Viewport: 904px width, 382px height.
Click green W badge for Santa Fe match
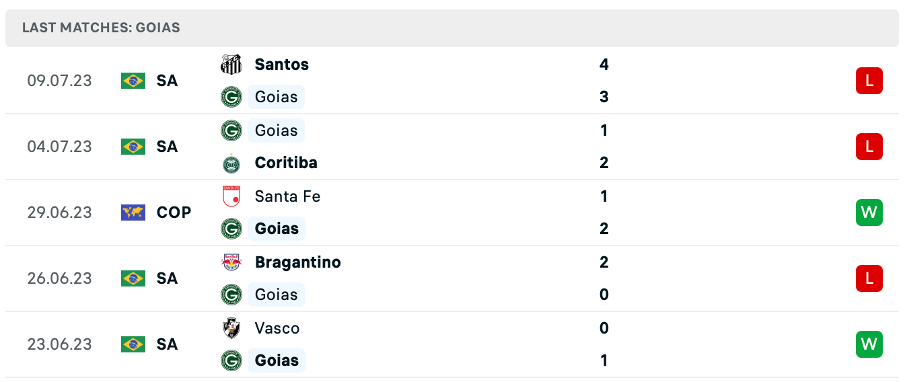[869, 213]
